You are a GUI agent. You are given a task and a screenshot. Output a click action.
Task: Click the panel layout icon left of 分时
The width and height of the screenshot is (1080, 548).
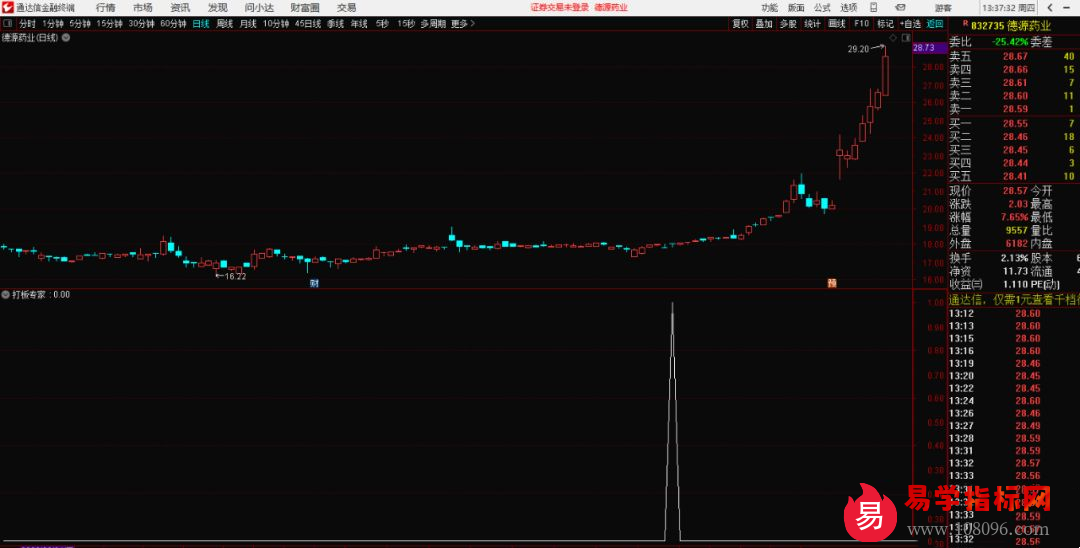coord(8,23)
